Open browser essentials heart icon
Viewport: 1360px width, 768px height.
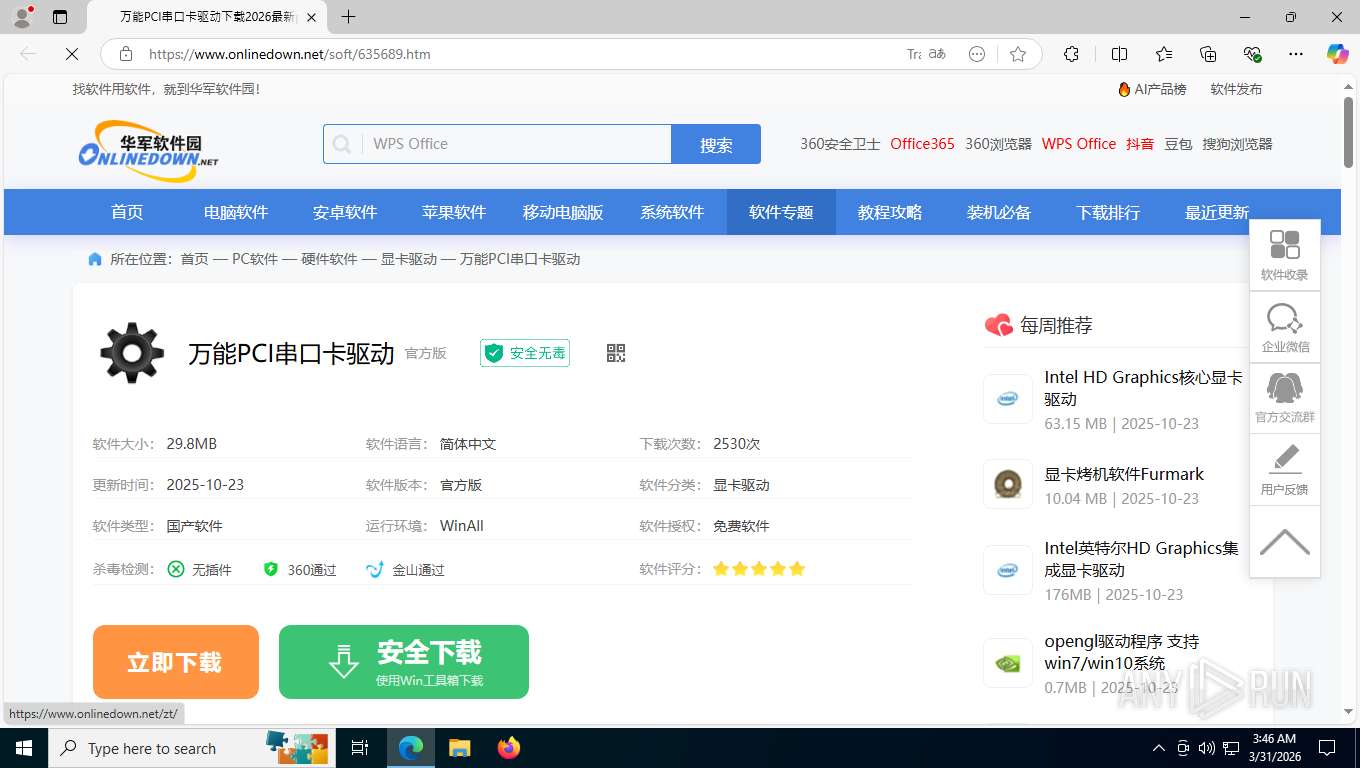pos(1252,54)
